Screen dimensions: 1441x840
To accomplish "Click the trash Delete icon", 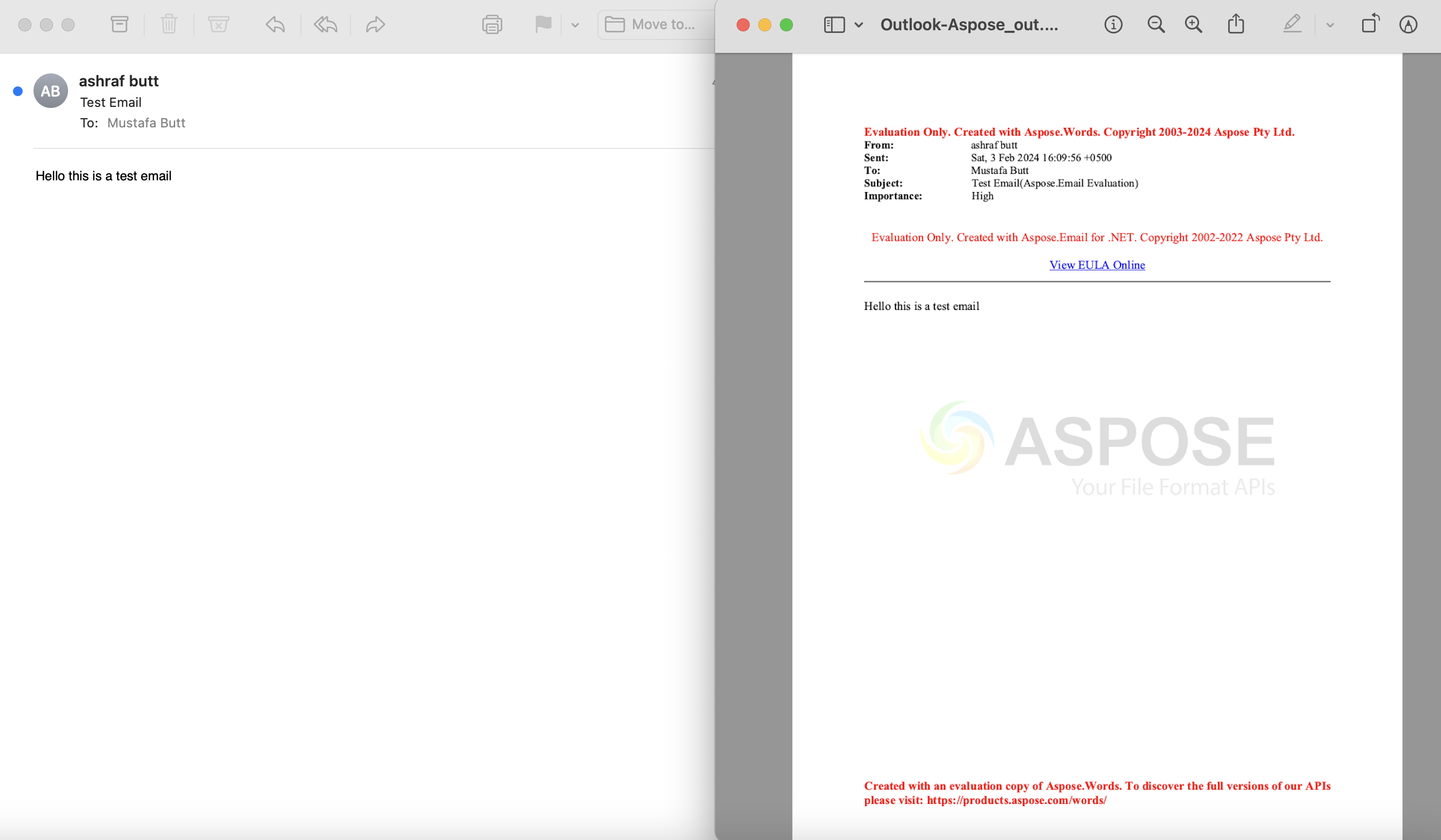I will click(x=169, y=24).
